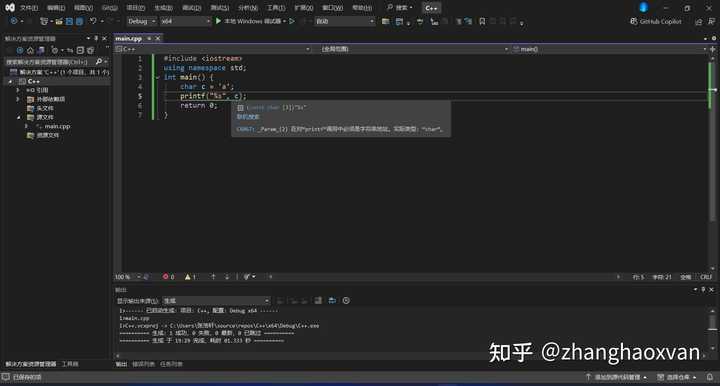Image resolution: width=720 pixels, height=386 pixels.
Task: Pin the Solution Explorer panel
Action: tap(96, 38)
